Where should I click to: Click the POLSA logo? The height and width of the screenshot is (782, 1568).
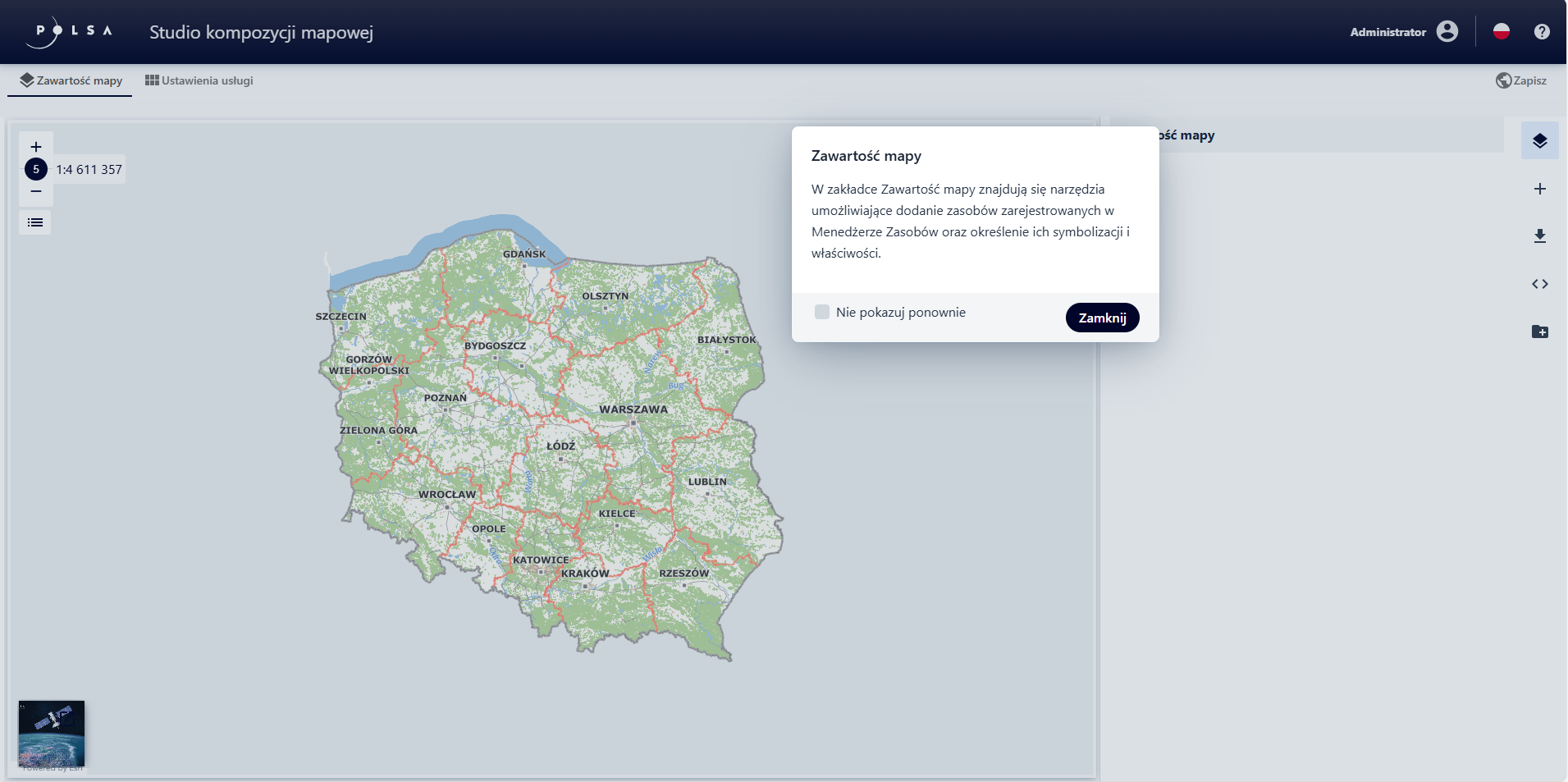click(x=73, y=32)
